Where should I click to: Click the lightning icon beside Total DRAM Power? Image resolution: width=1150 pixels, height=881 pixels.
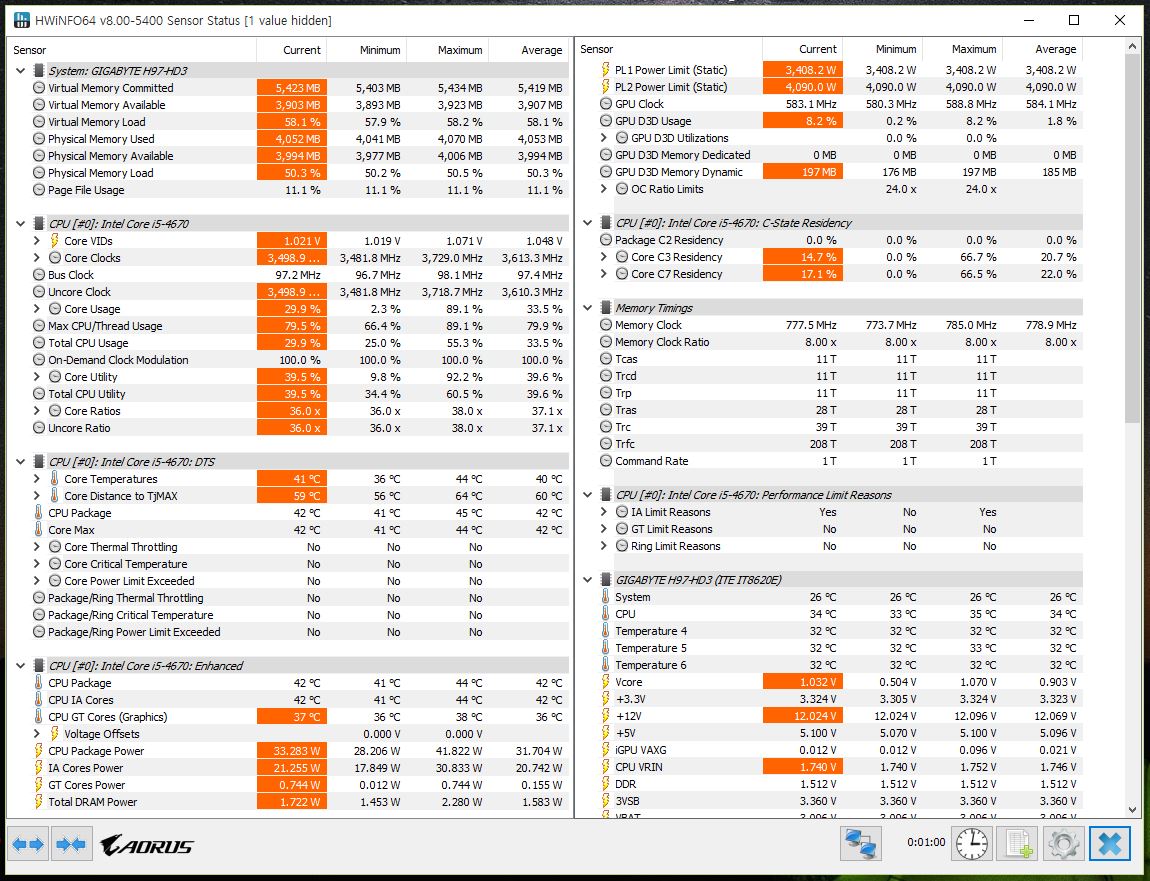[x=39, y=802]
